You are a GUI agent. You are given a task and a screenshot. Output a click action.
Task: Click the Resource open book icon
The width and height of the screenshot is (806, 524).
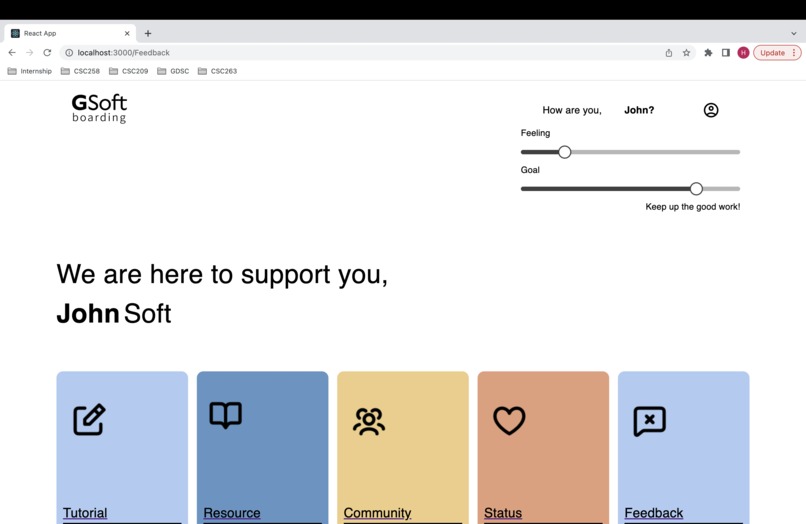[x=226, y=414]
